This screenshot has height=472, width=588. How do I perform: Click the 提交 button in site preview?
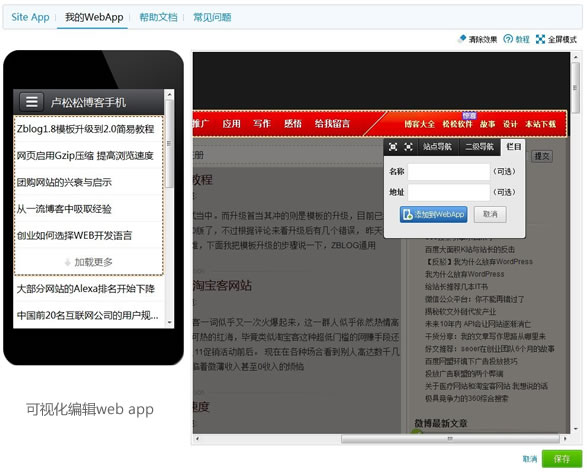point(542,156)
